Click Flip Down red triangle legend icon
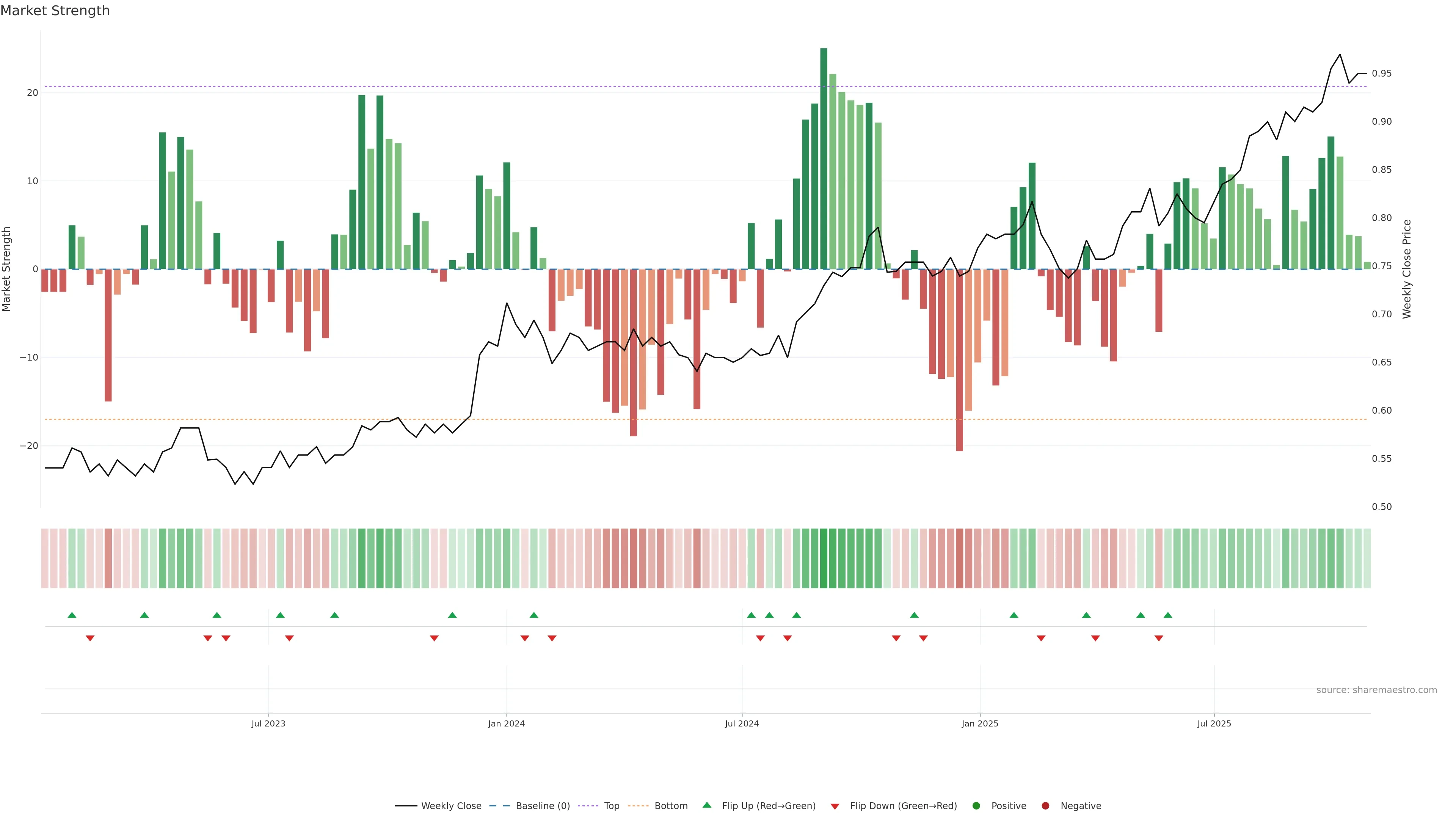Screen dimensions: 1456x819 click(x=835, y=806)
